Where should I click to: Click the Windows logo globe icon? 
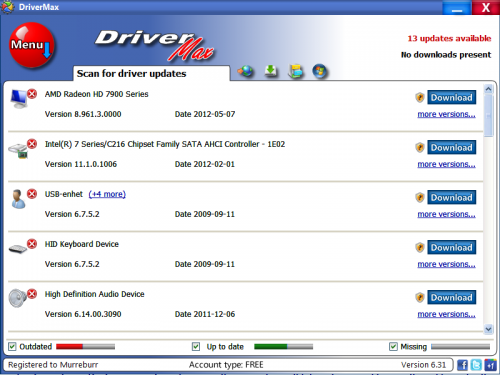(320, 71)
